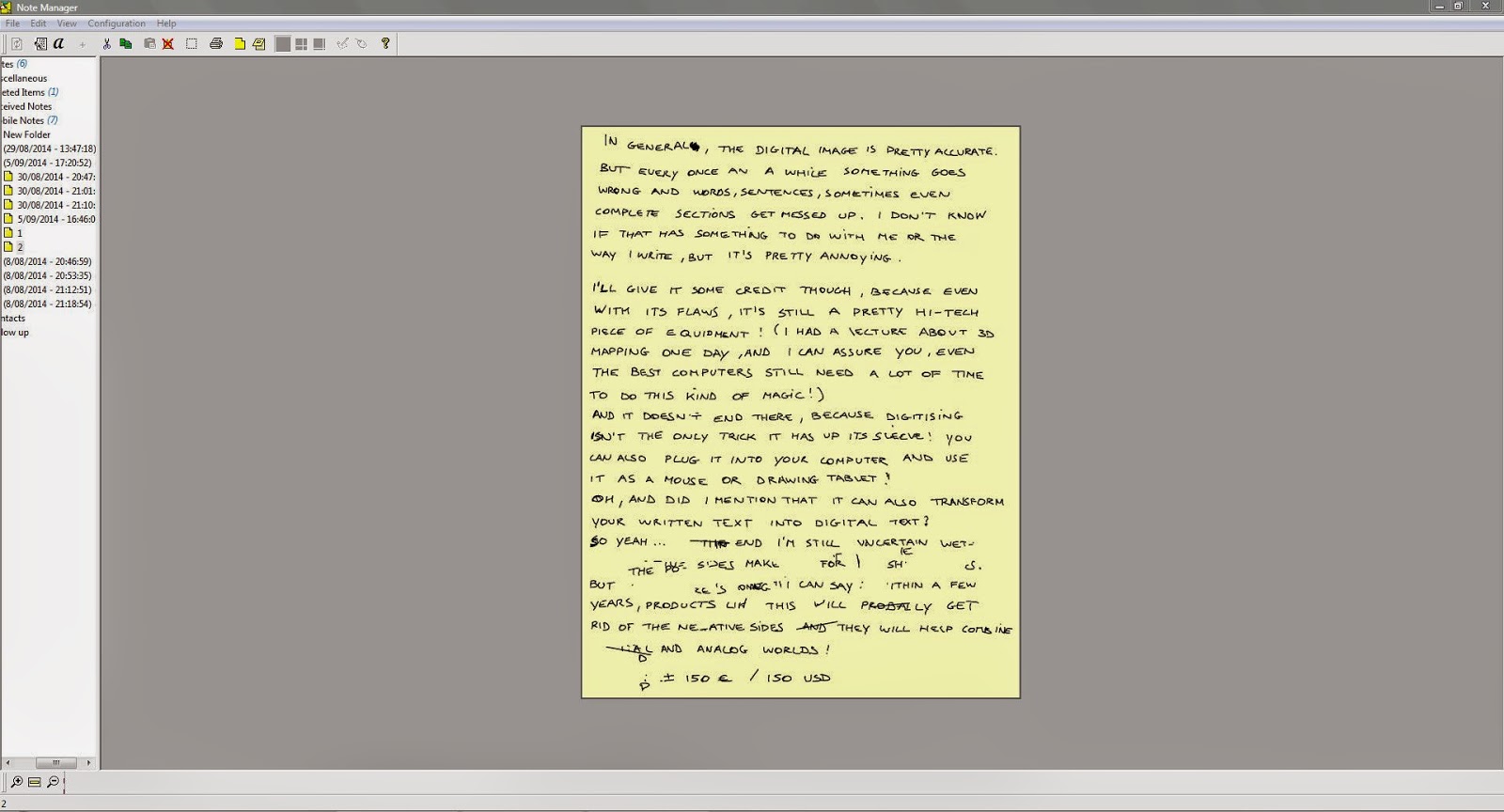Viewport: 1504px width, 812px height.
Task: Click the sidebar horizontal scrollbar thumb
Action: 56,762
